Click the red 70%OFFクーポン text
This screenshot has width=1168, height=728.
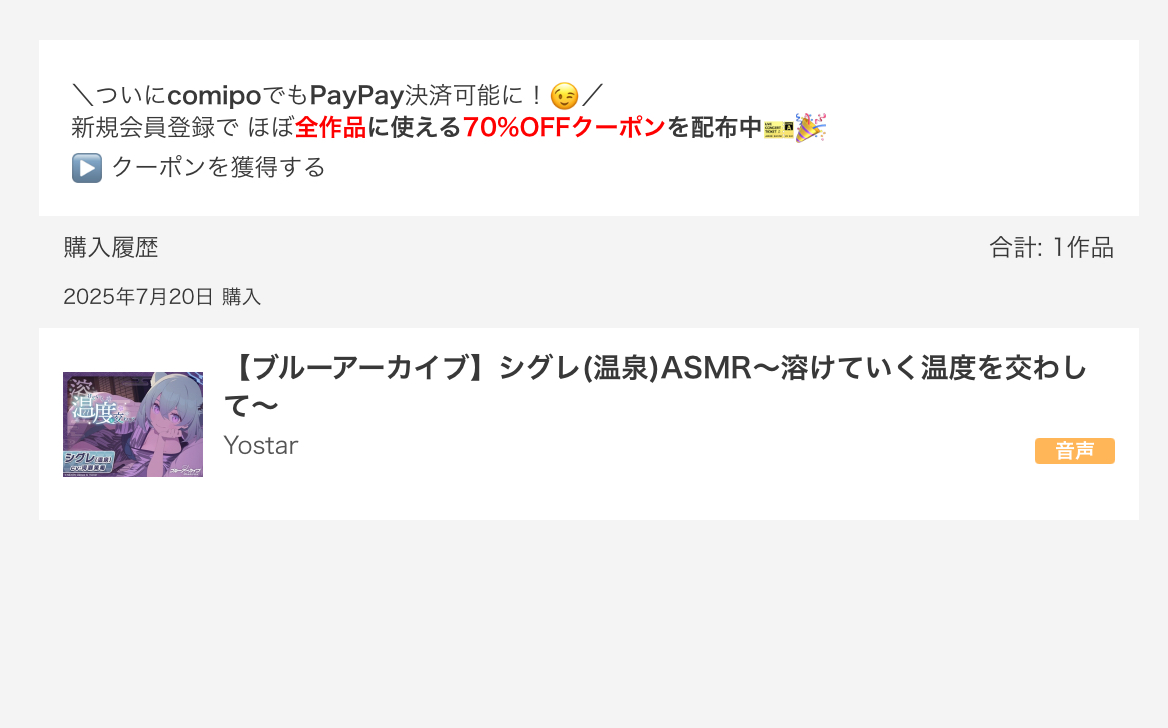pyautogui.click(x=564, y=127)
